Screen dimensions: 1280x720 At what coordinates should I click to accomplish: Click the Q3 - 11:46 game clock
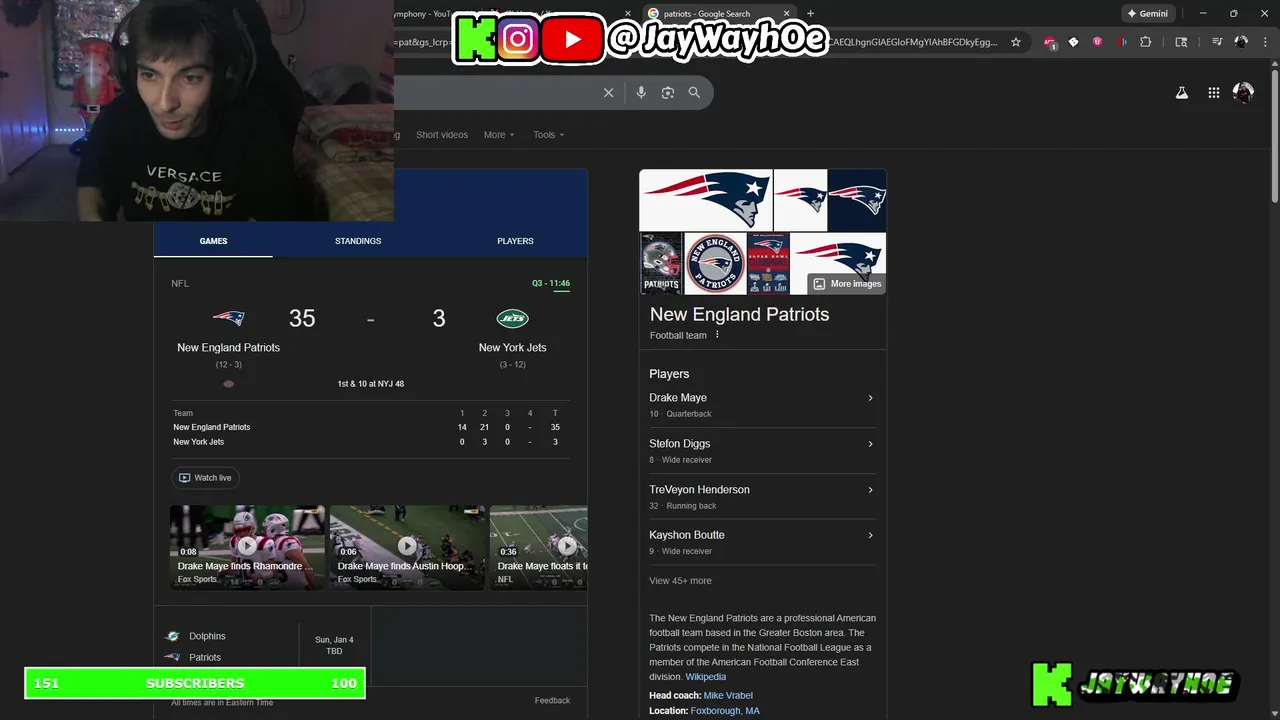(551, 283)
